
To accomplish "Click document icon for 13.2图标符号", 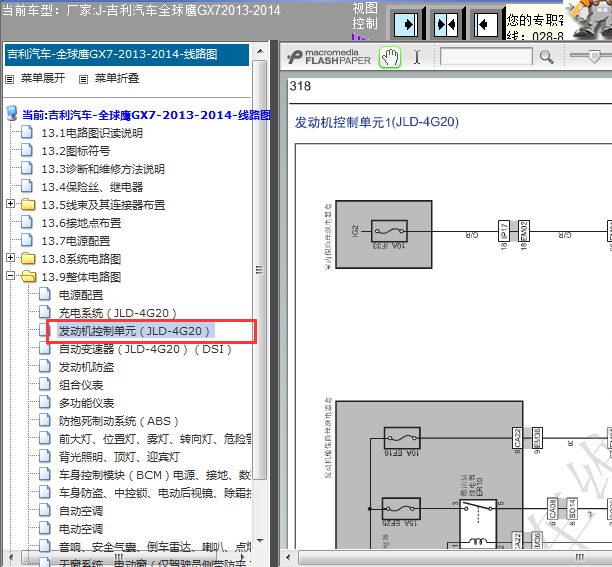I will click(x=27, y=150).
